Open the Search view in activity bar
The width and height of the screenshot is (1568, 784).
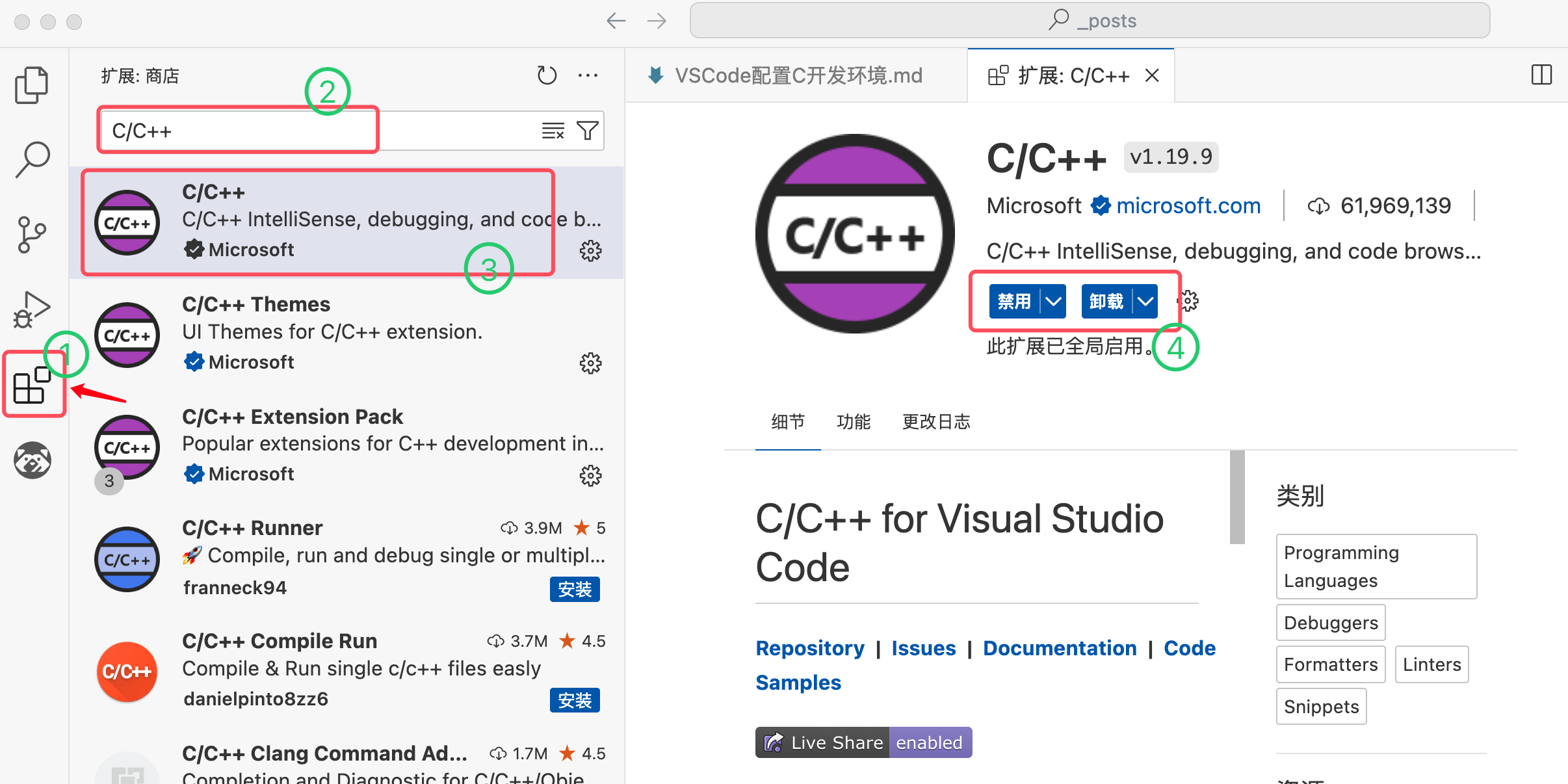pos(31,159)
